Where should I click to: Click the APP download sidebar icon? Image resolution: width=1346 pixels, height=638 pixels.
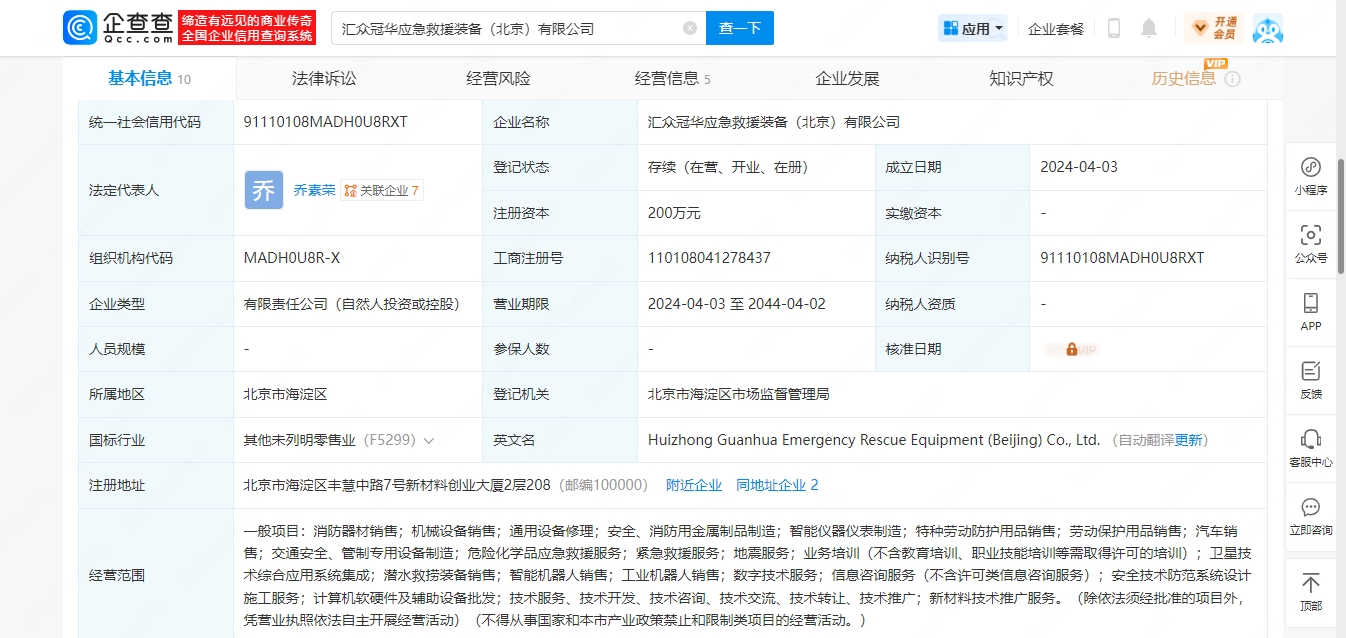coord(1310,312)
